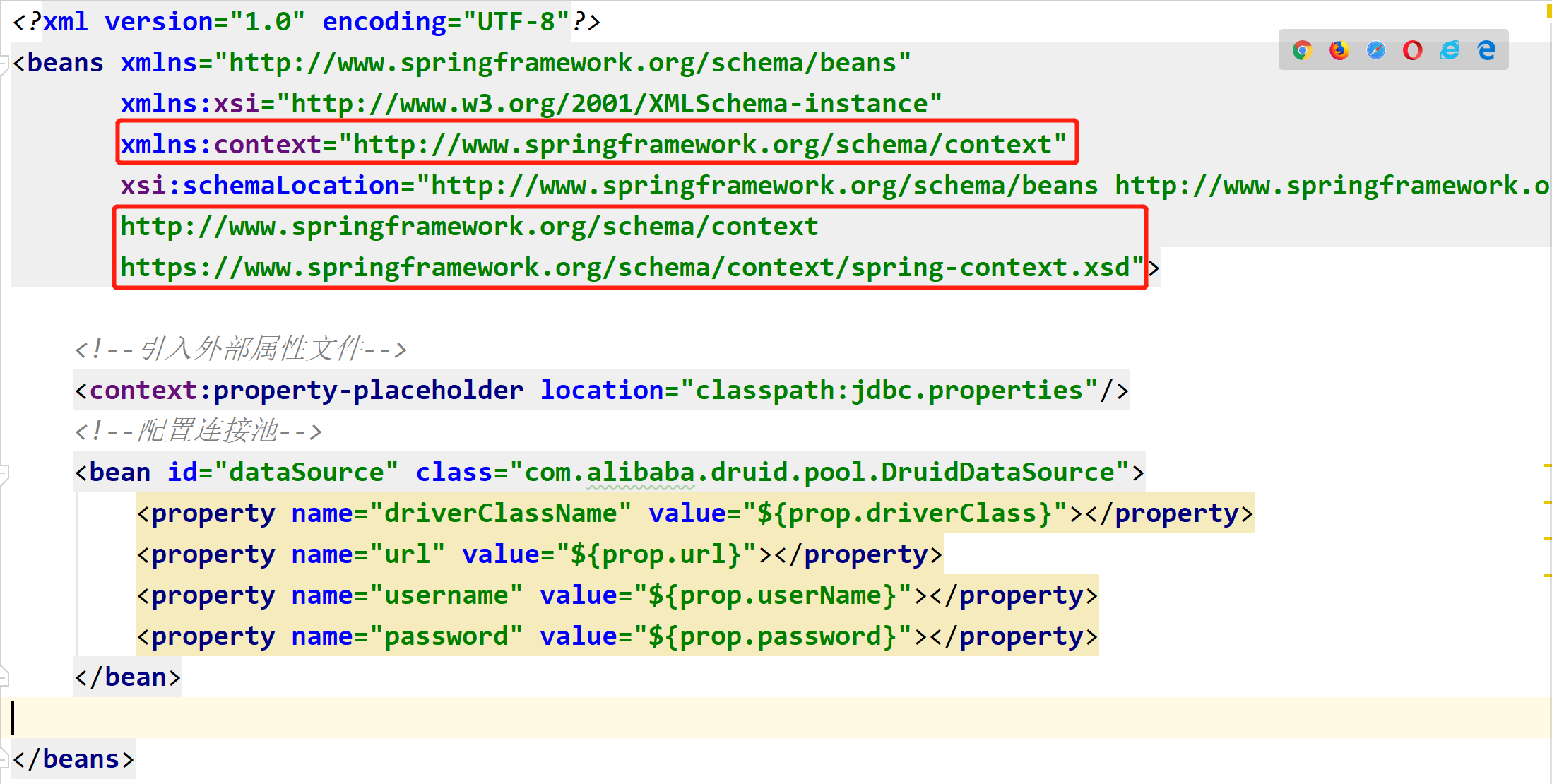Click fold marker at closing beans tag
Image resolution: width=1552 pixels, height=784 pixels.
[x=4, y=759]
